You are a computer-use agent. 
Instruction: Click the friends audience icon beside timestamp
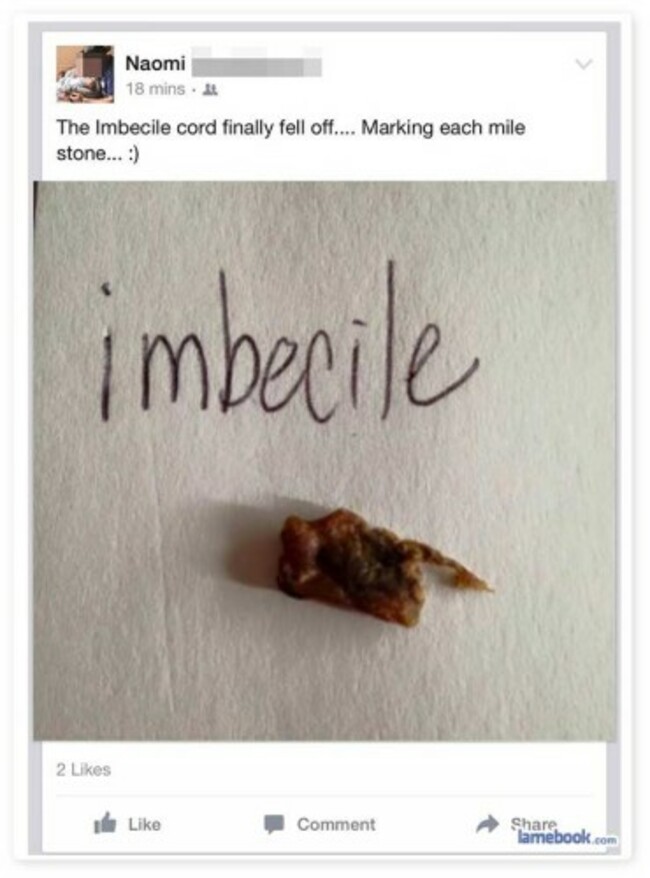210,89
